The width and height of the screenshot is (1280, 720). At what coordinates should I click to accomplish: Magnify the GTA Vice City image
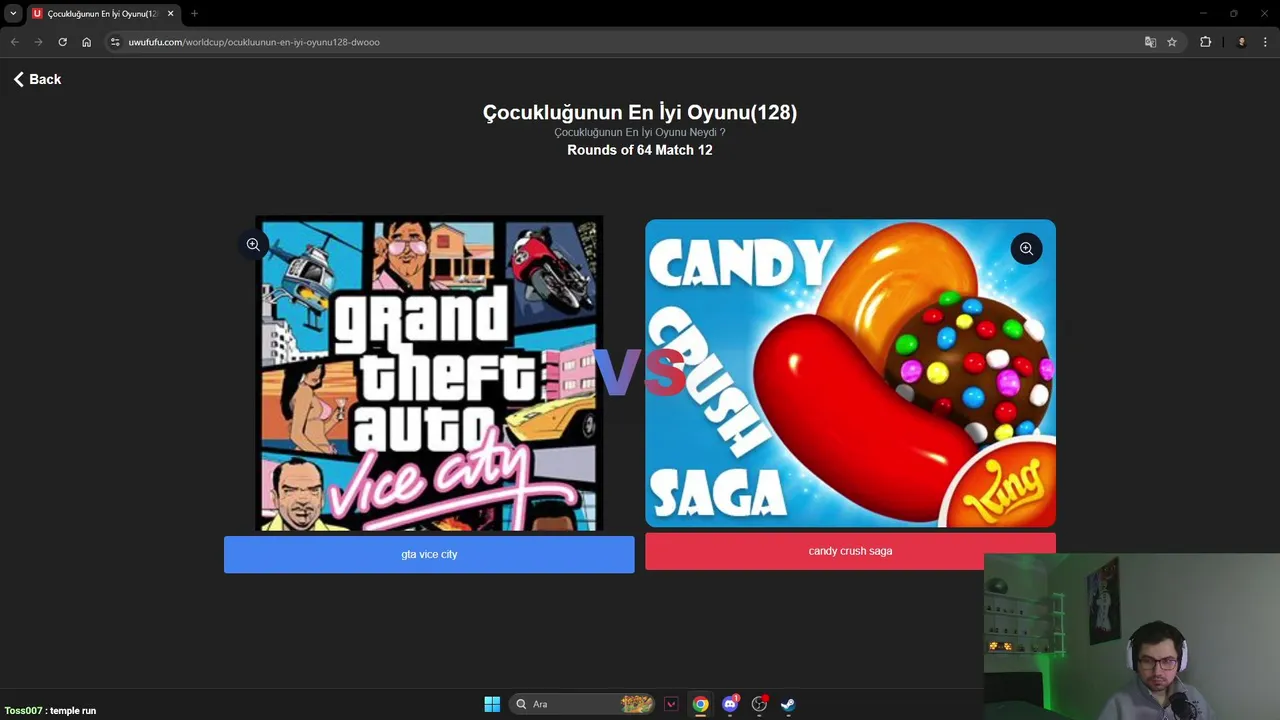tap(253, 244)
